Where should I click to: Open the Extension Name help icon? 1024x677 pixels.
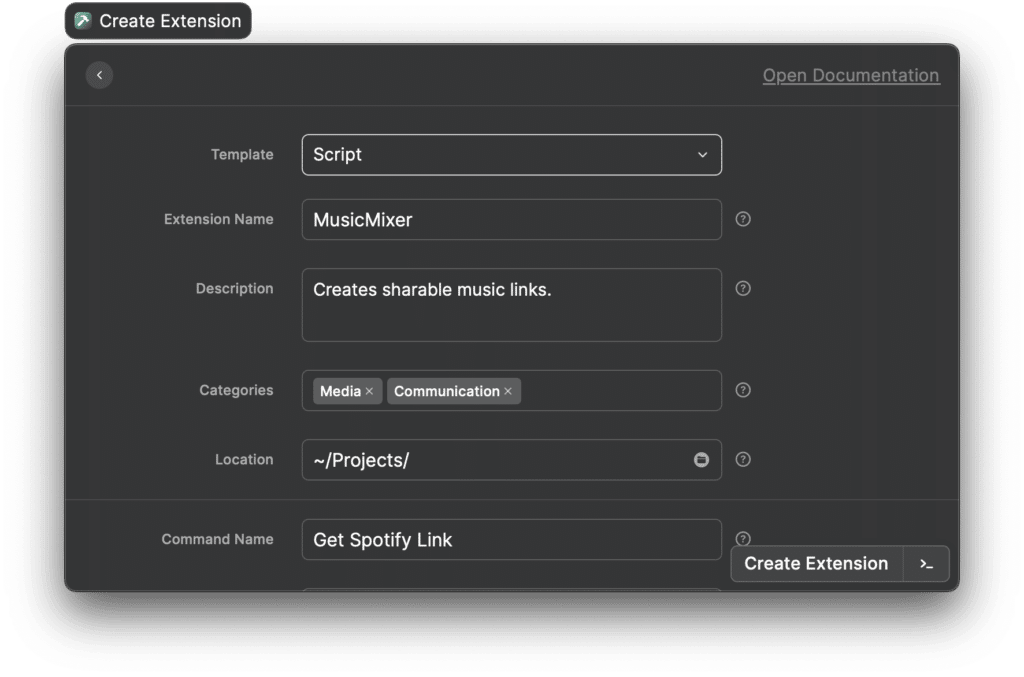[x=743, y=219]
